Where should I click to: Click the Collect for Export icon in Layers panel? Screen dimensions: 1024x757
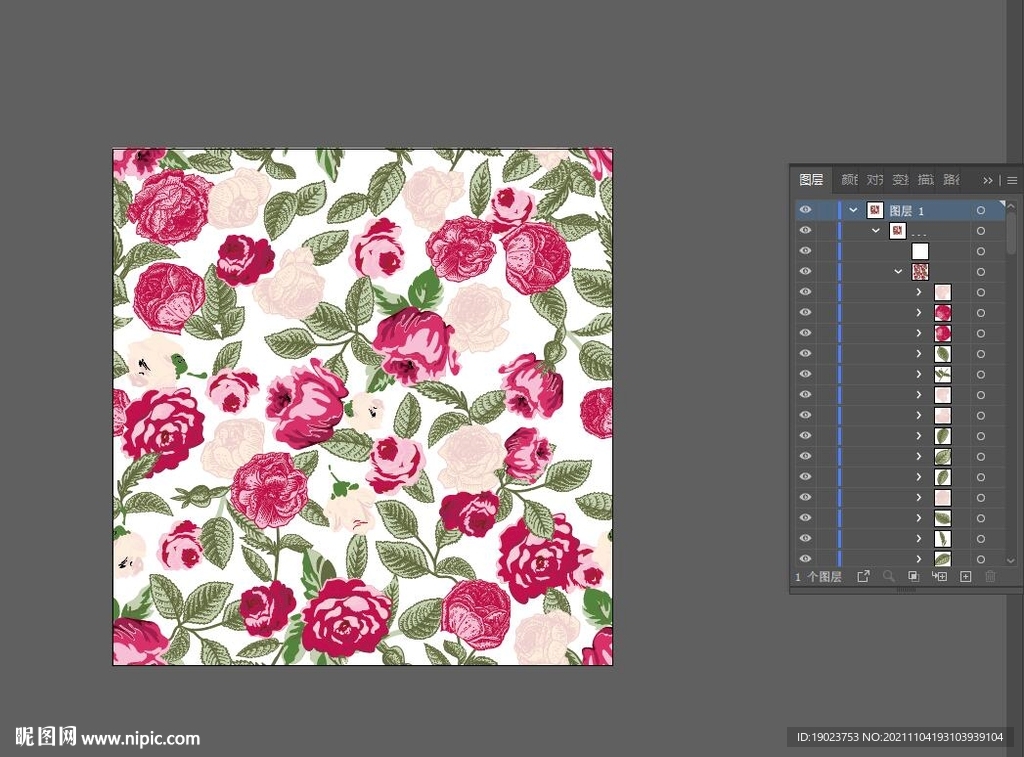864,576
